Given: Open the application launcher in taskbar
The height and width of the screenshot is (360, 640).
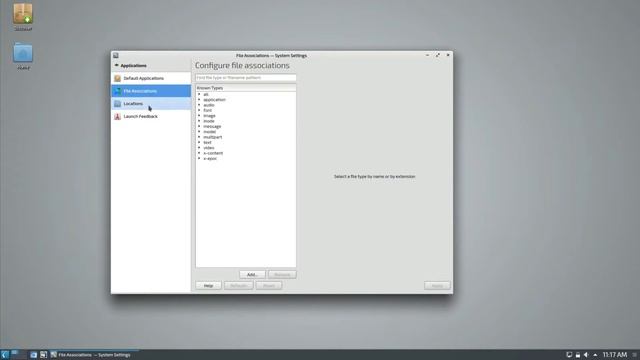Looking at the screenshot, I should point(4,355).
